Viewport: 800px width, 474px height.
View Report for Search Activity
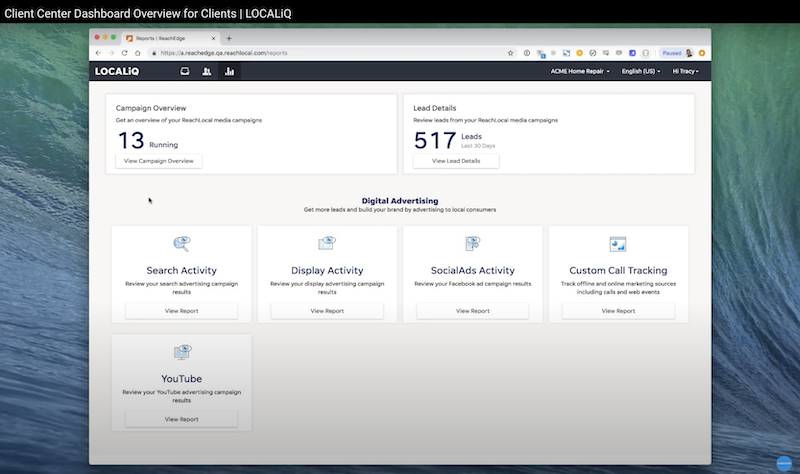[182, 311]
